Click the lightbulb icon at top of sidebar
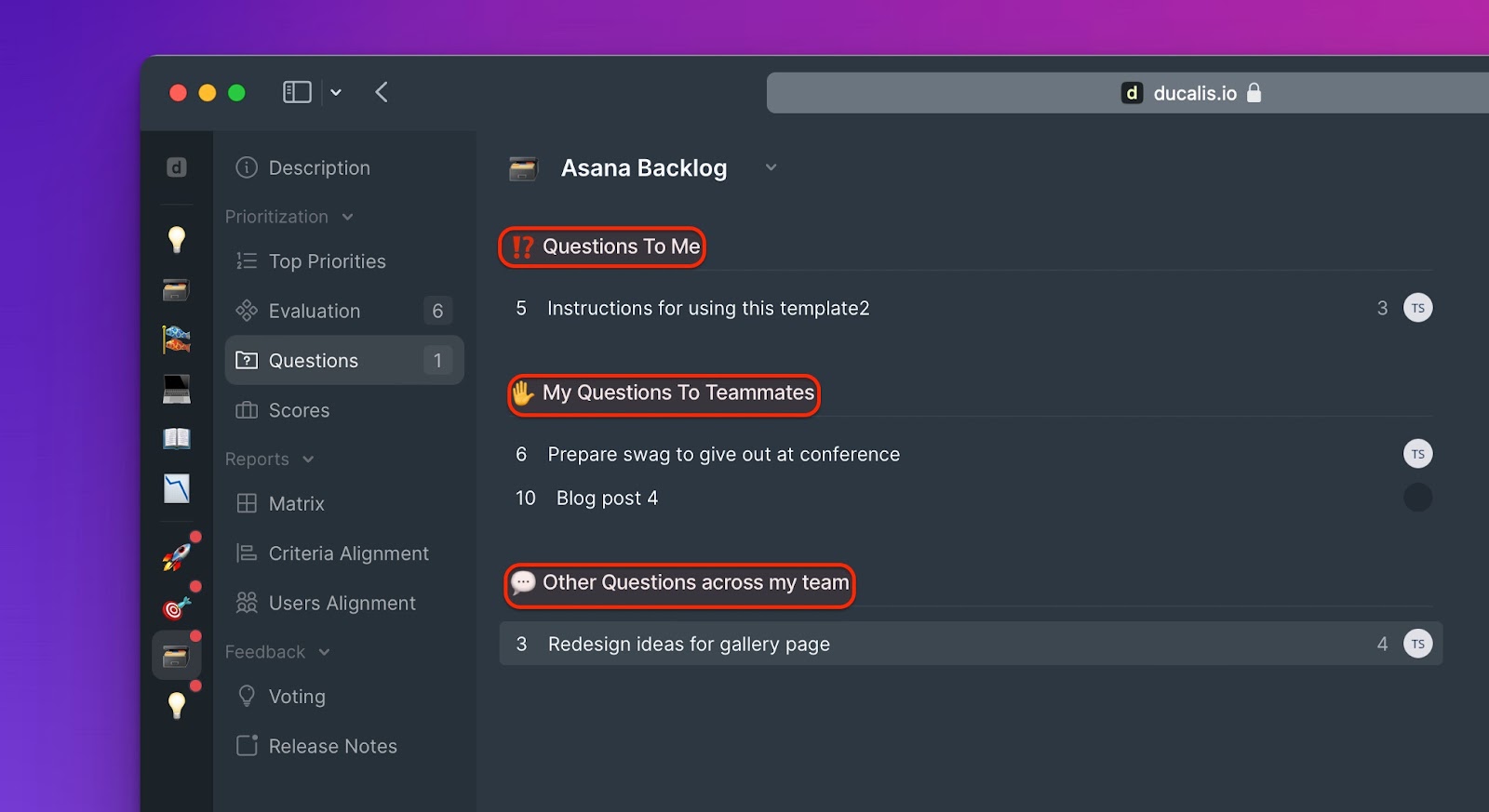The image size is (1489, 812). pos(176,239)
